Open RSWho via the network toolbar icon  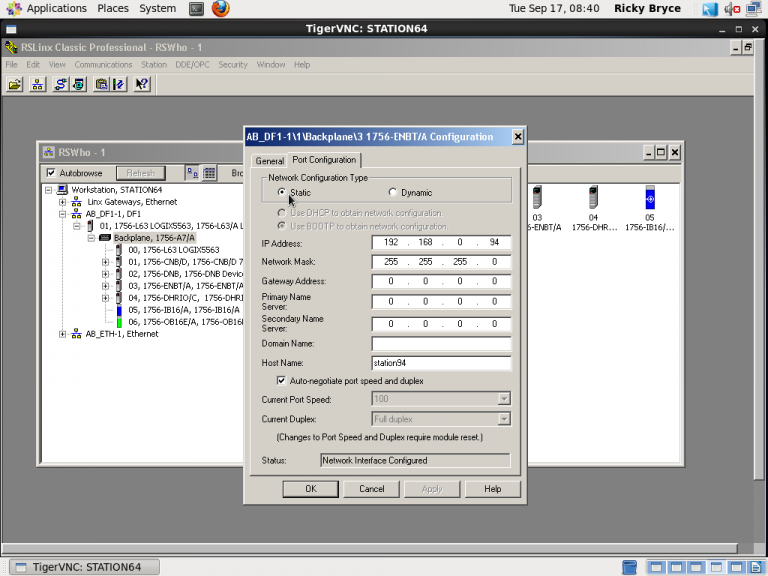pos(38,85)
